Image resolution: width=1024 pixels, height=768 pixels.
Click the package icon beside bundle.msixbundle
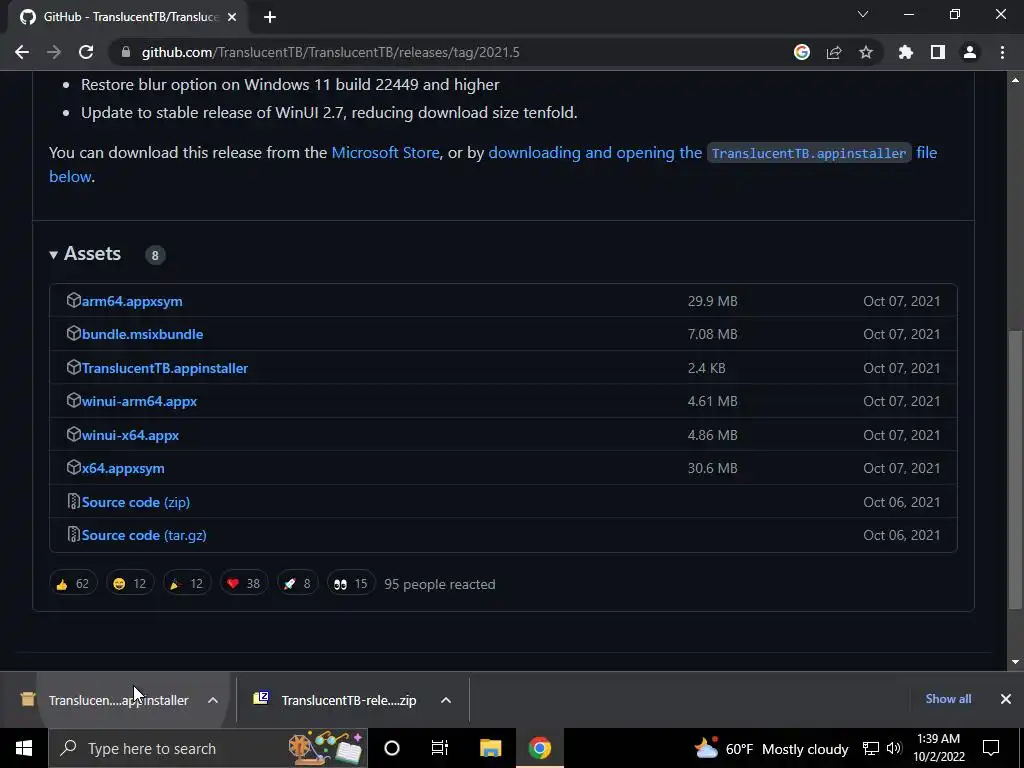(73, 334)
